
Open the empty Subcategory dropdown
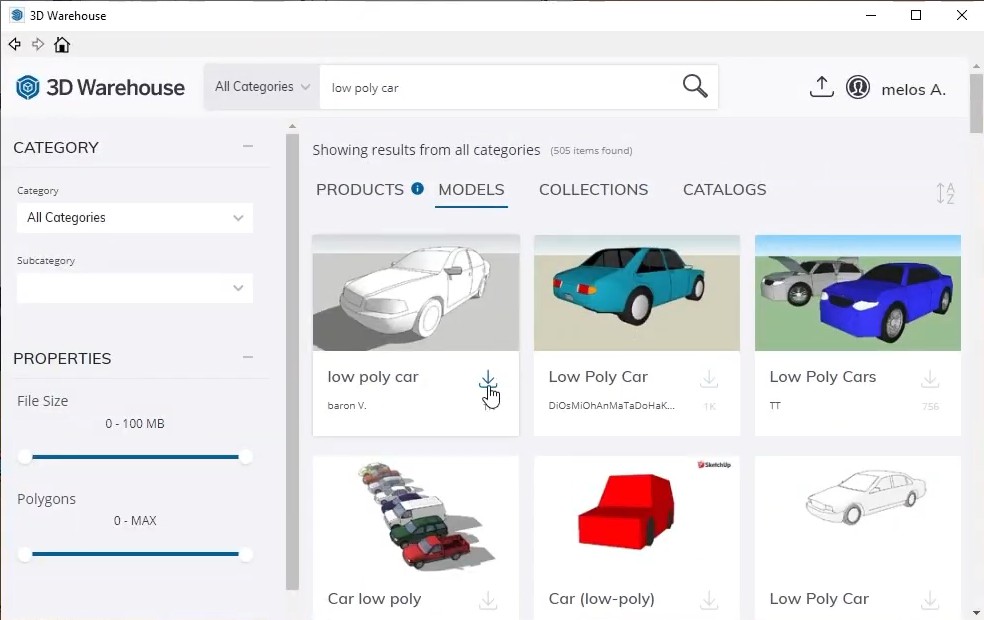(135, 288)
